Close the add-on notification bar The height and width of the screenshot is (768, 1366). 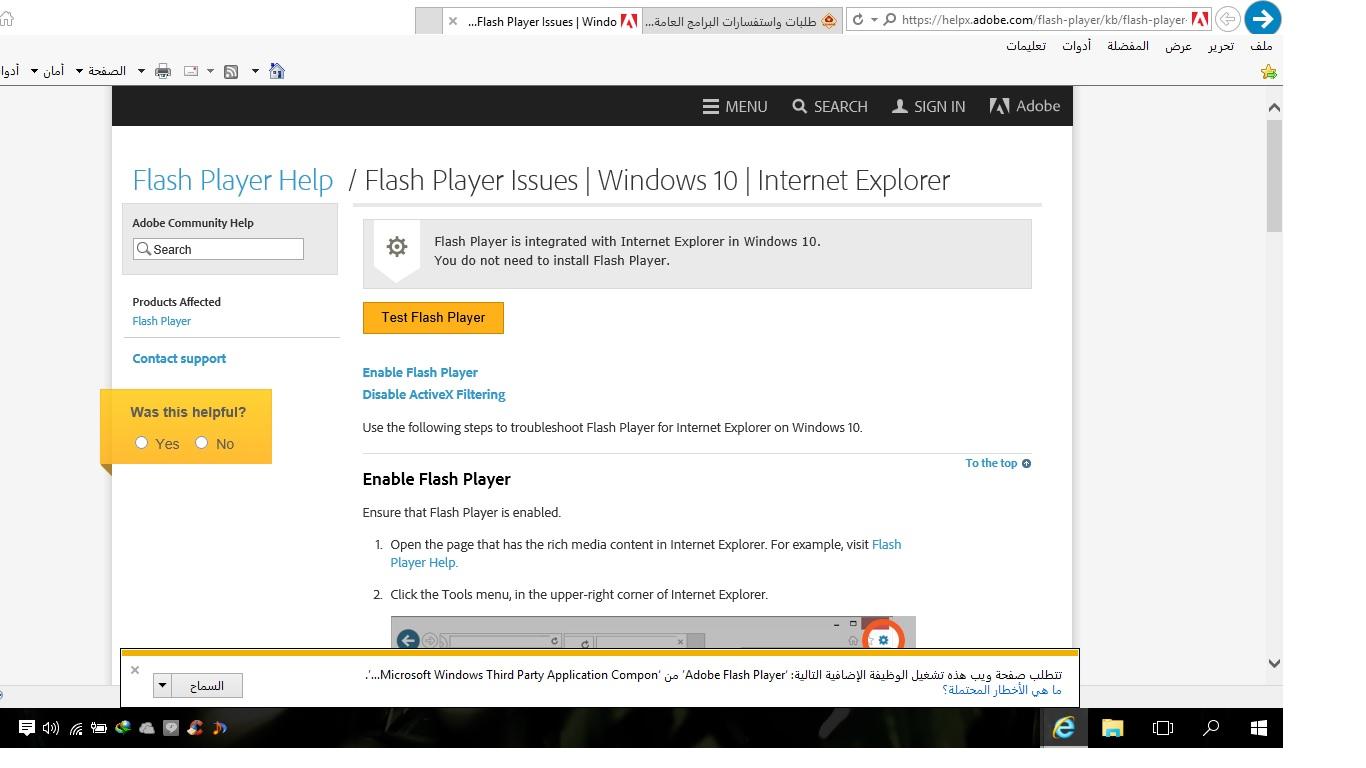[x=135, y=670]
